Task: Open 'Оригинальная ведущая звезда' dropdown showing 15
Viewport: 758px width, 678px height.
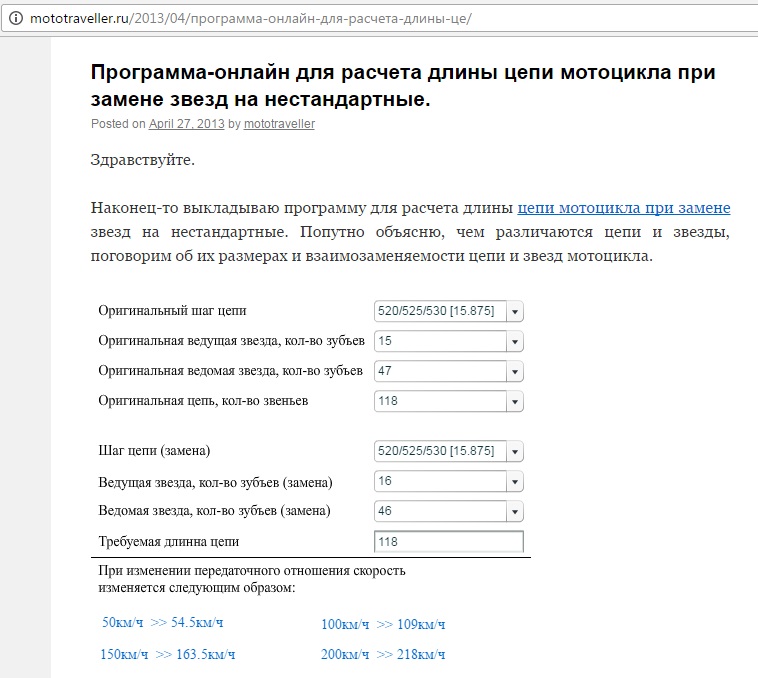Action: click(x=448, y=341)
